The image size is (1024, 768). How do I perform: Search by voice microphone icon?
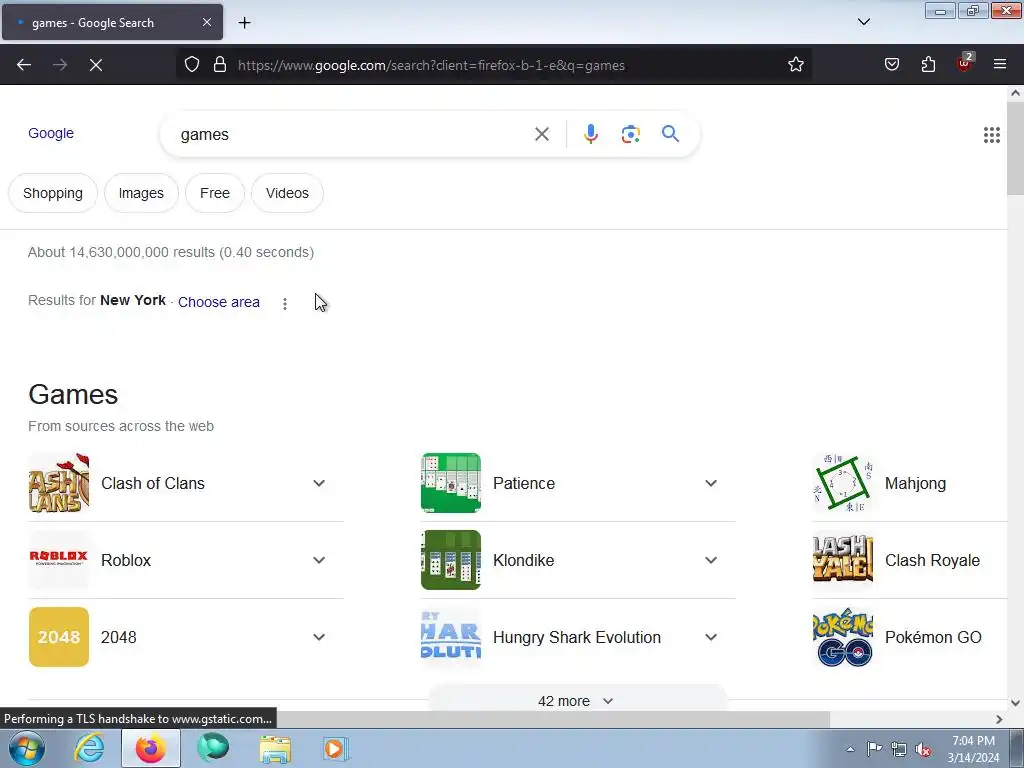click(x=590, y=134)
